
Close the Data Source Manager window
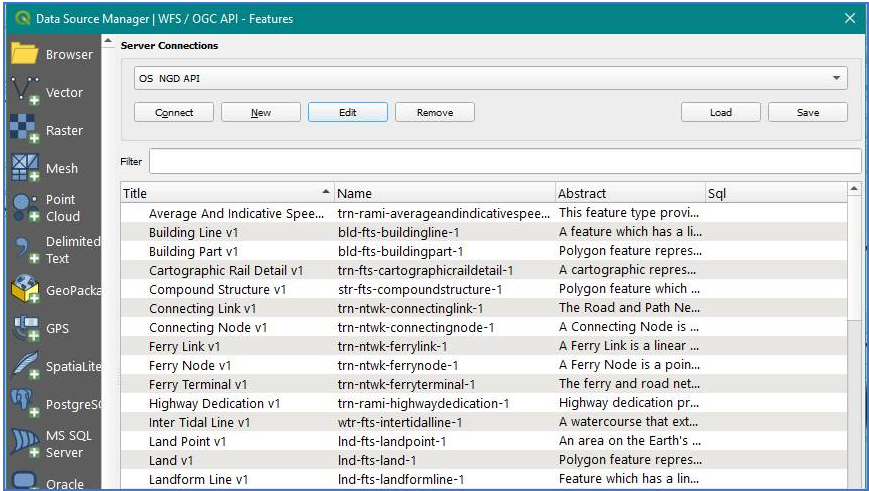[850, 18]
